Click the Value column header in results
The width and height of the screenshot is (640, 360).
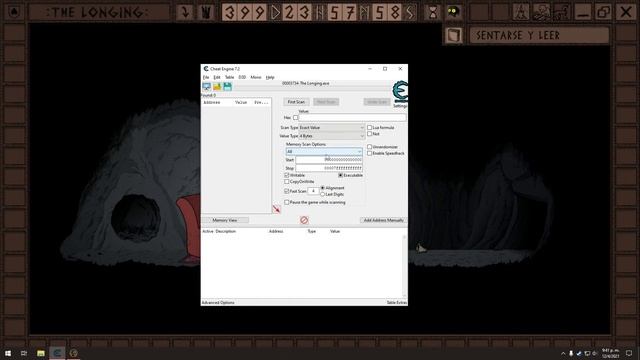click(x=241, y=102)
